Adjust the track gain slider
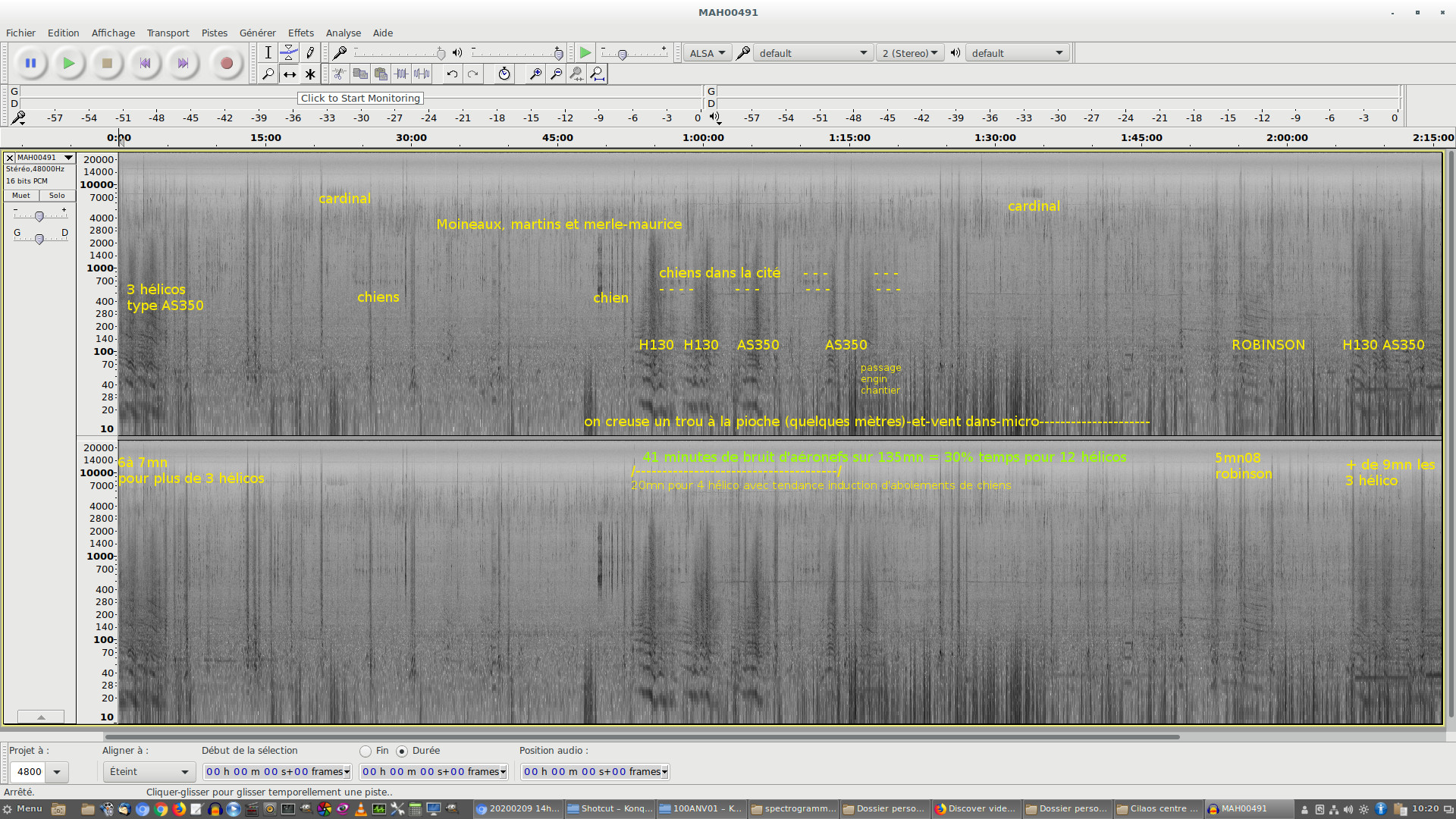1456x819 pixels. (x=39, y=216)
